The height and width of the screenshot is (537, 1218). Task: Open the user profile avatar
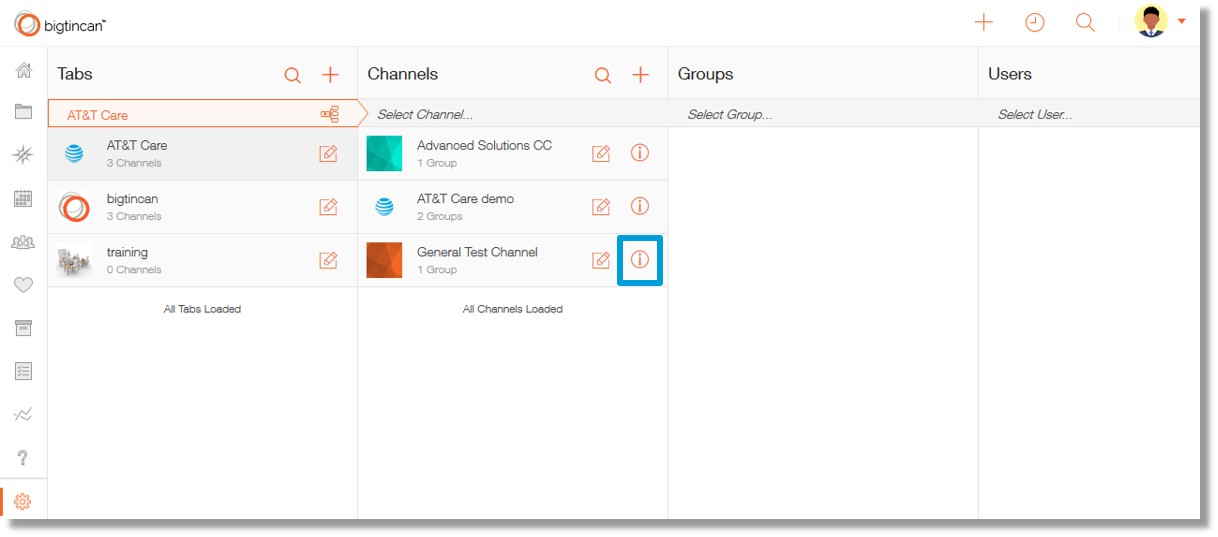click(x=1151, y=21)
